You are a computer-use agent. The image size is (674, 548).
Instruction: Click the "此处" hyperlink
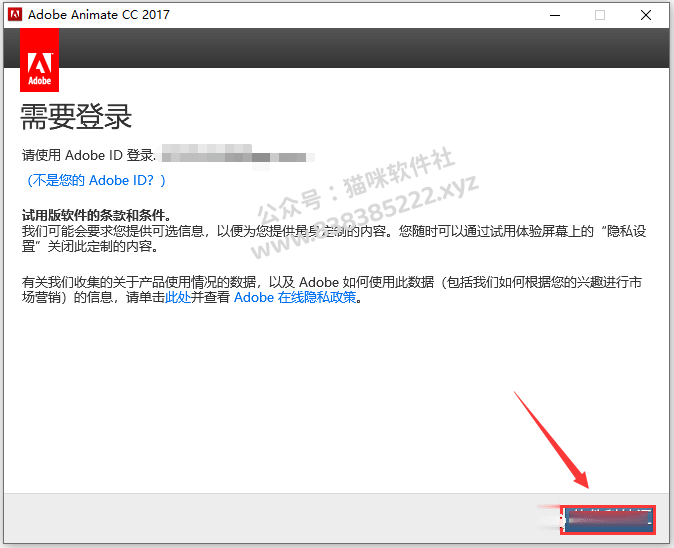[178, 297]
